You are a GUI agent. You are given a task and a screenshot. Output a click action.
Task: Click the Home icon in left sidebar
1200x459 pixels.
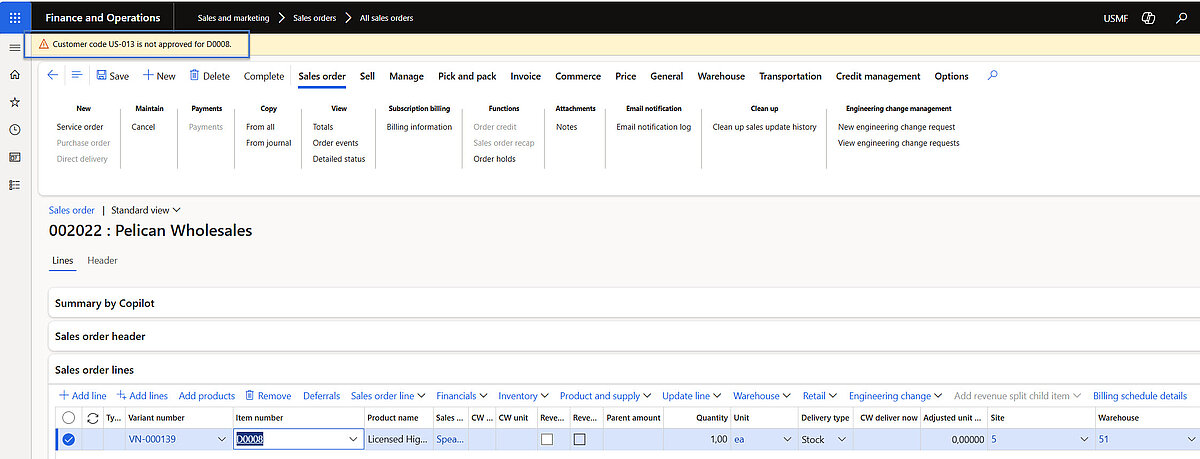(x=14, y=74)
